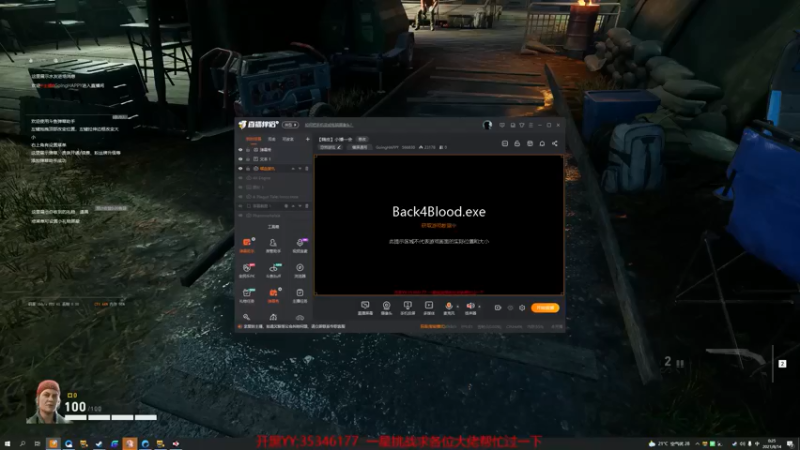Toggle the eye on the second source row
This screenshot has height=450, width=800.
point(240,159)
